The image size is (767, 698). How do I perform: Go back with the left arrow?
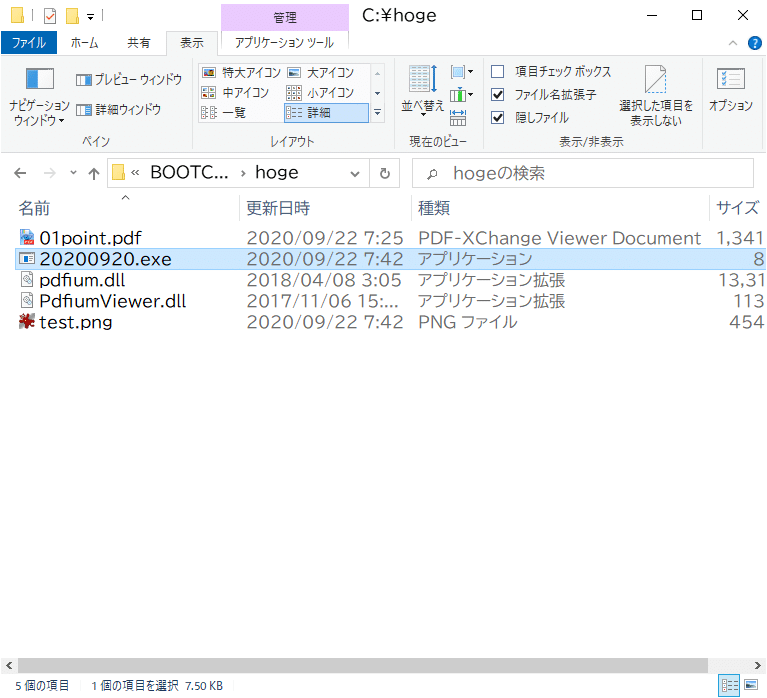point(20,173)
